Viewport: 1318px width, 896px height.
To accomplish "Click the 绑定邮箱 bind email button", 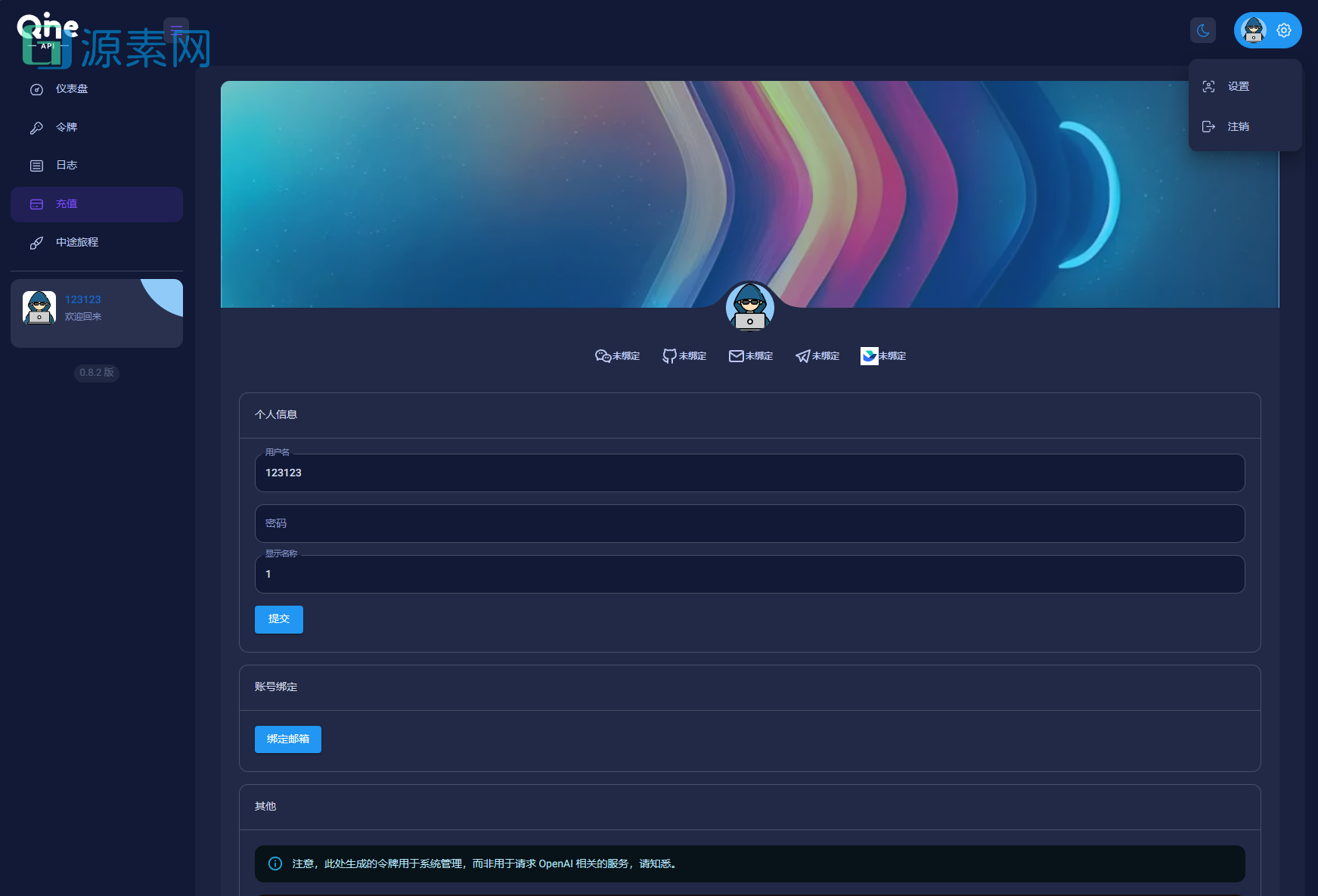I will [287, 739].
